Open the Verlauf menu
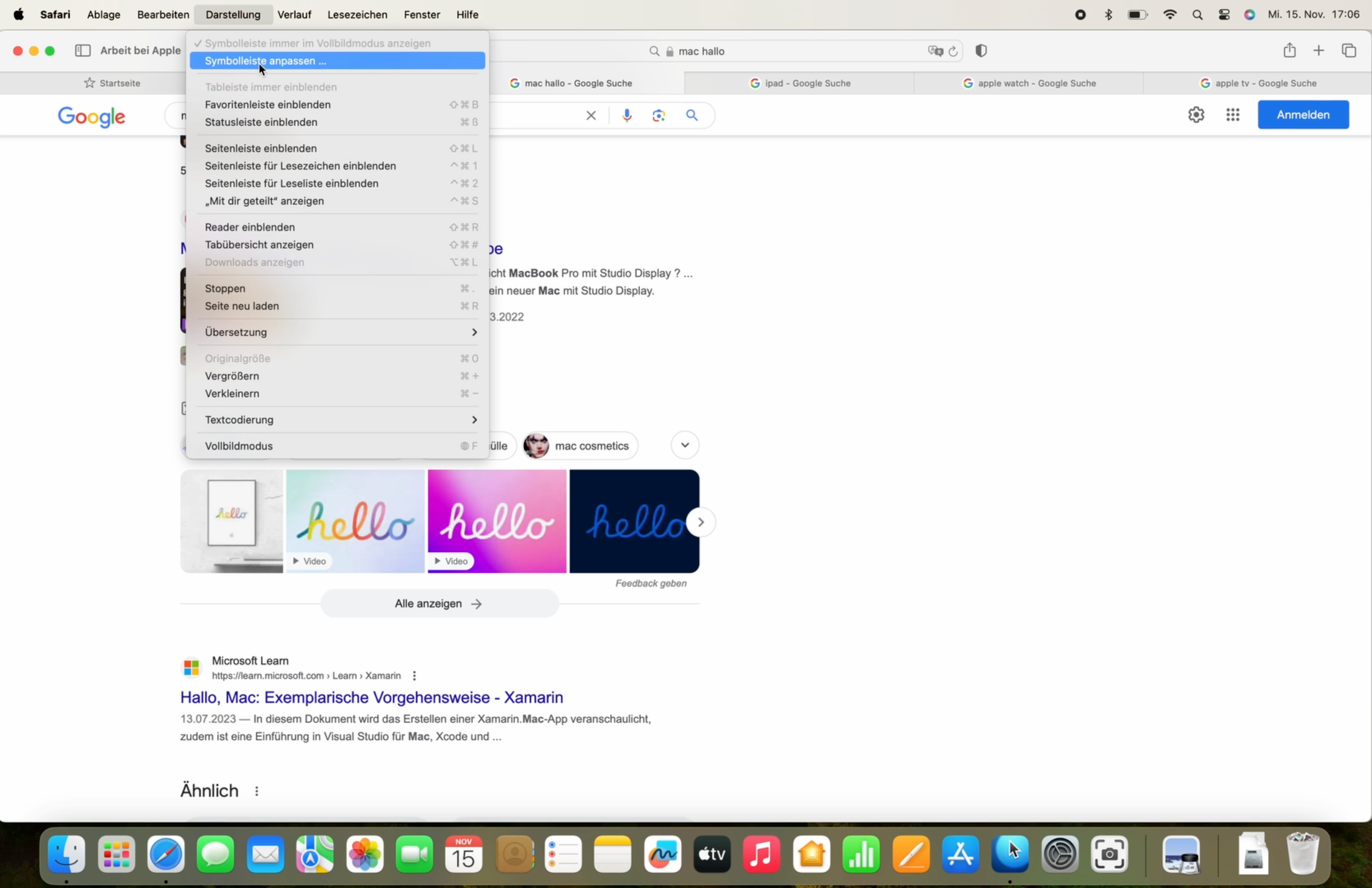 [294, 14]
